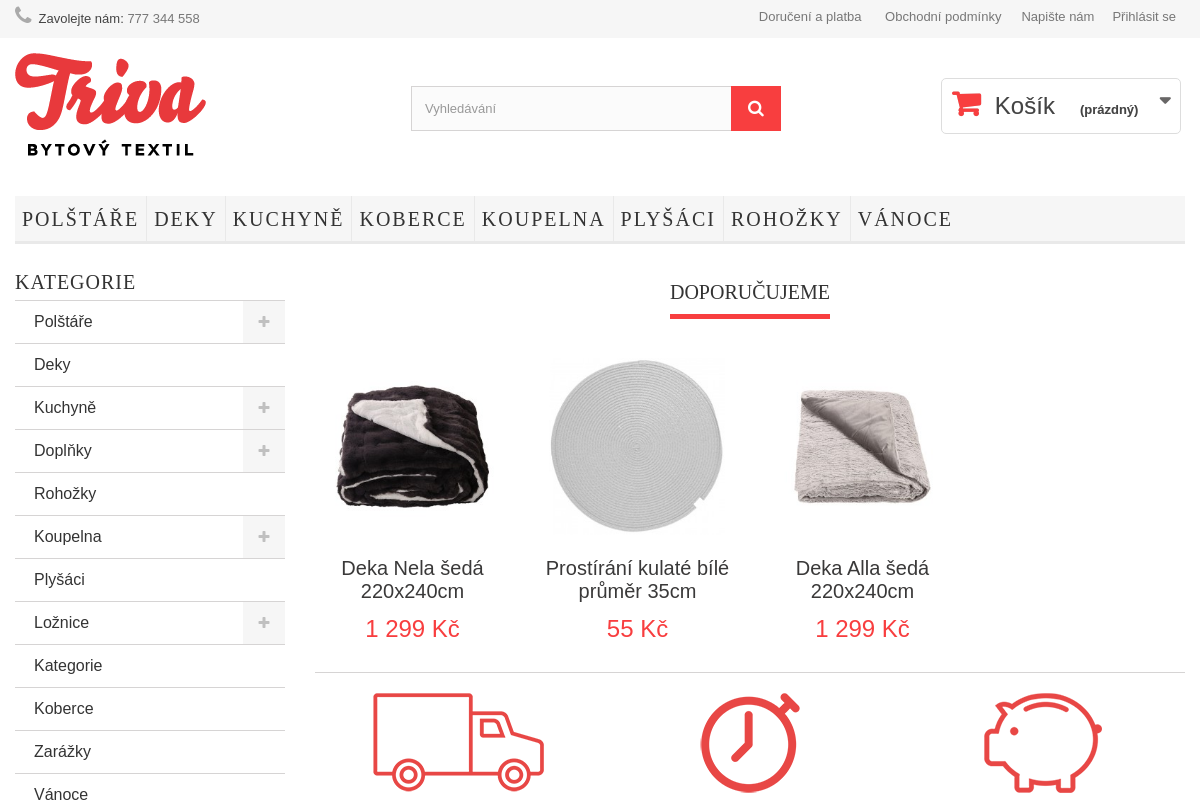
Task: Expand Polštáře category with plus
Action: (264, 322)
